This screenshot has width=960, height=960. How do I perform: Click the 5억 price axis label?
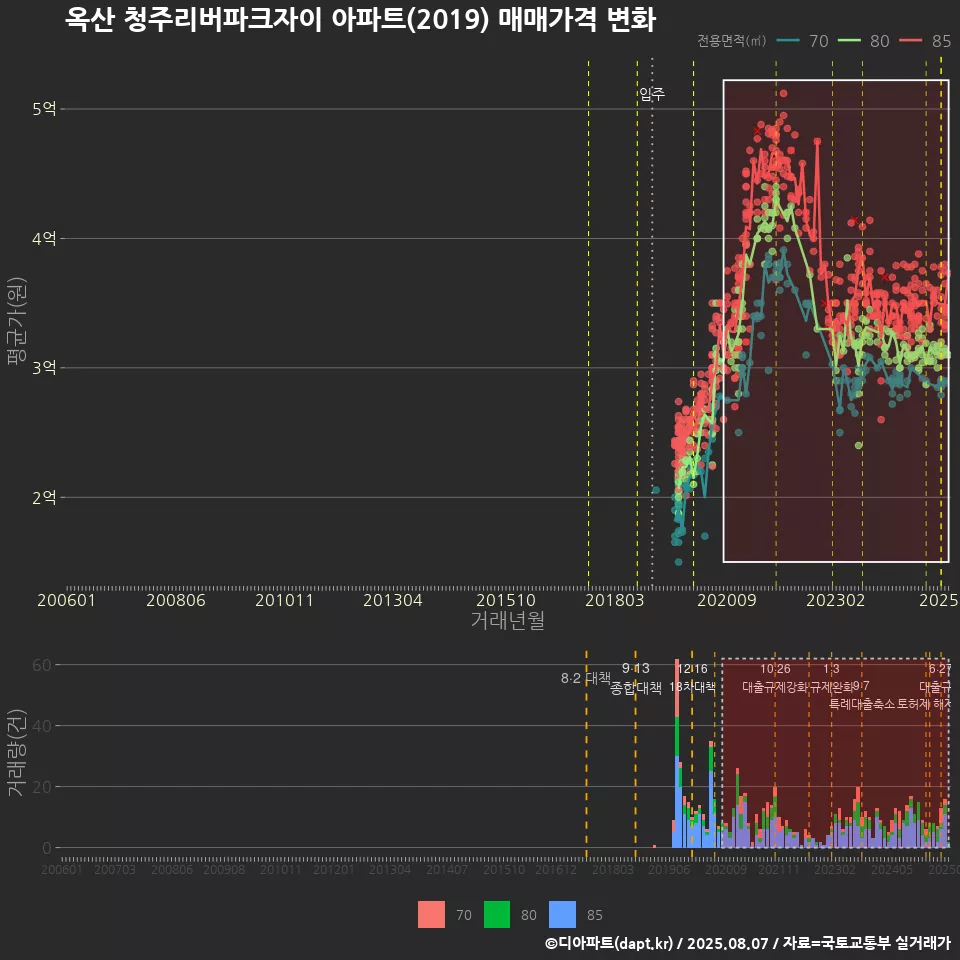coord(44,108)
